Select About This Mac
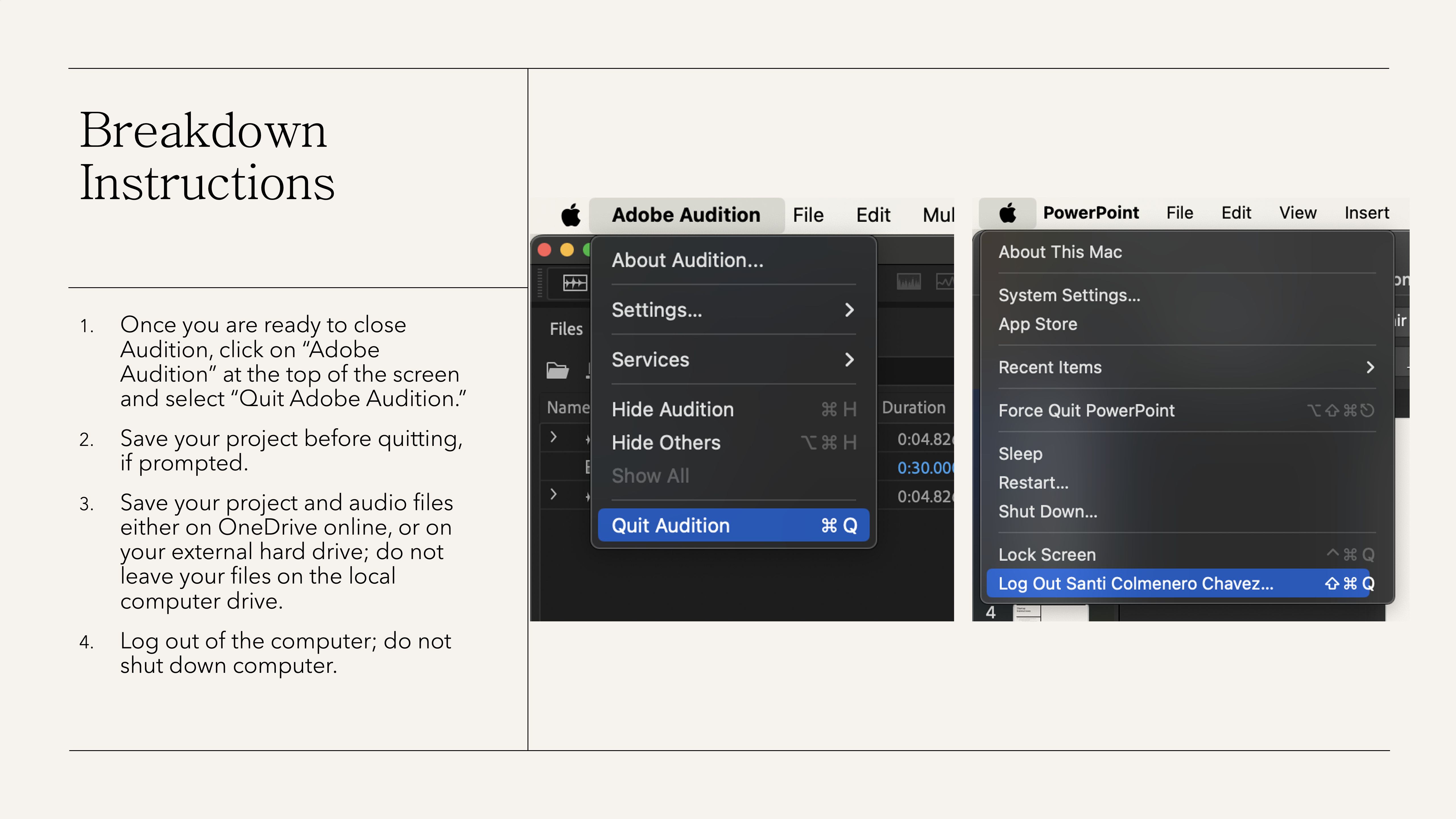 1187,252
